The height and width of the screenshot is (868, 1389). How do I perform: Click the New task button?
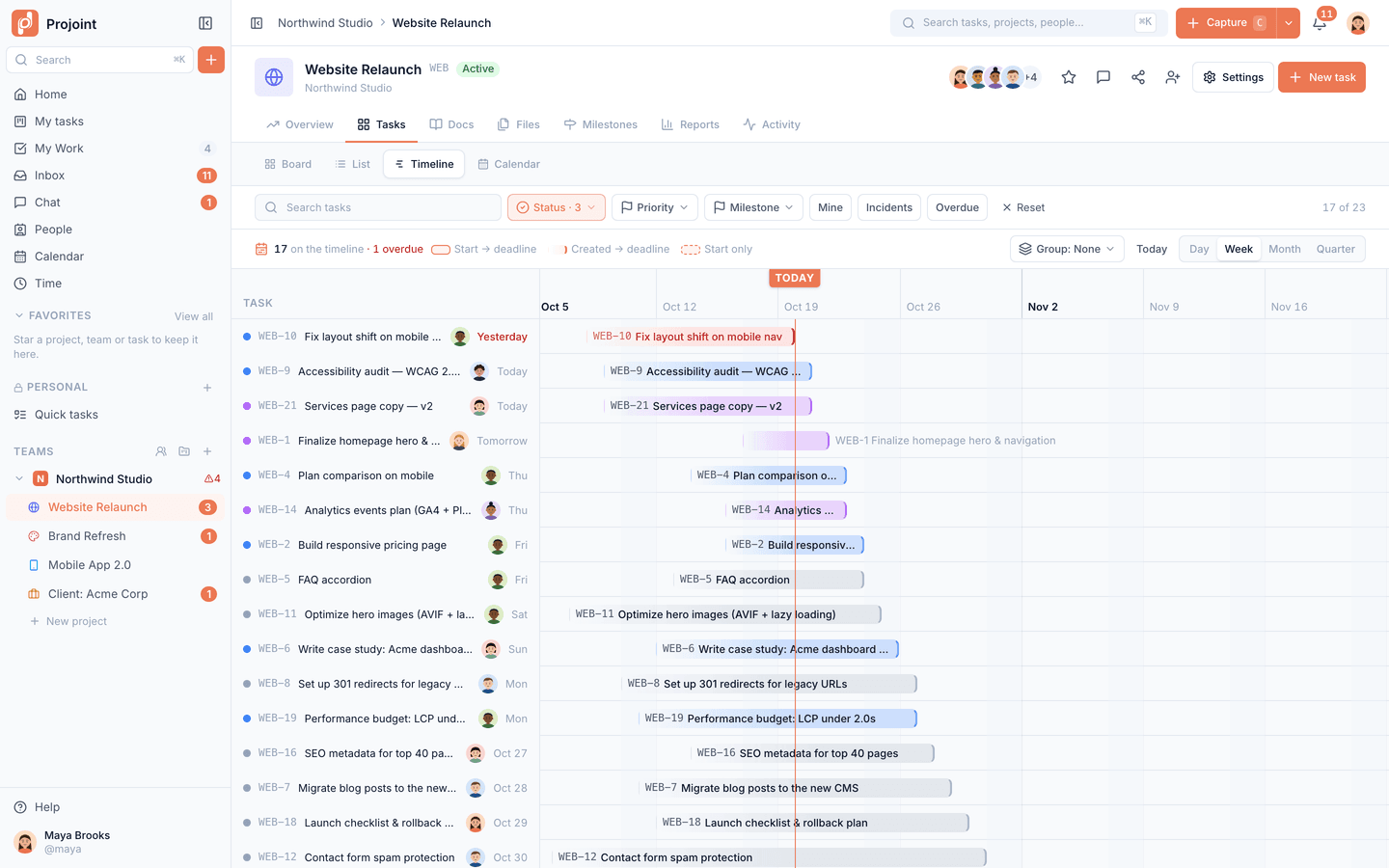coord(1321,77)
